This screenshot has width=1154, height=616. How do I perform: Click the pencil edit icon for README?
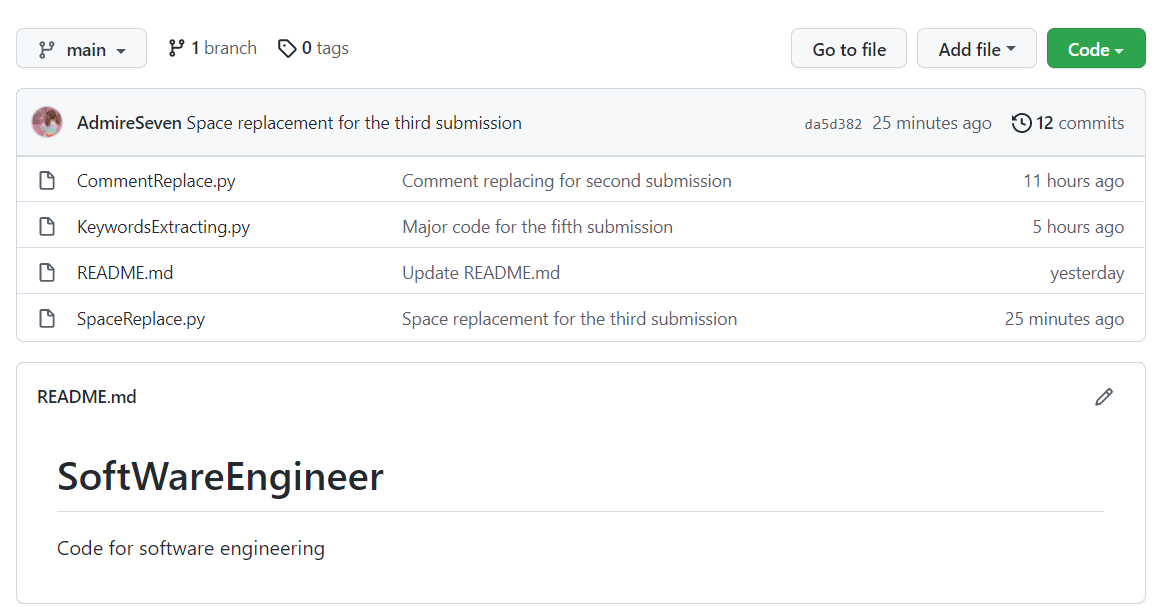(x=1104, y=397)
